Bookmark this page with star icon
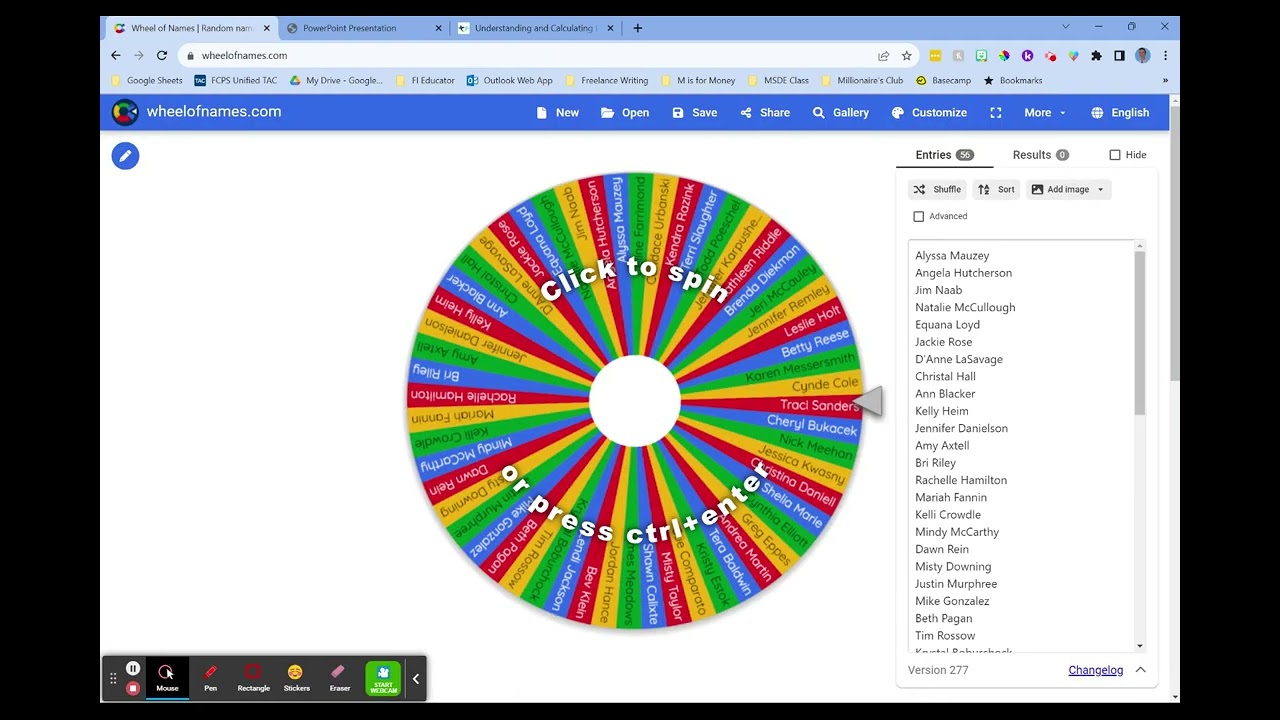The height and width of the screenshot is (720, 1280). 906,56
